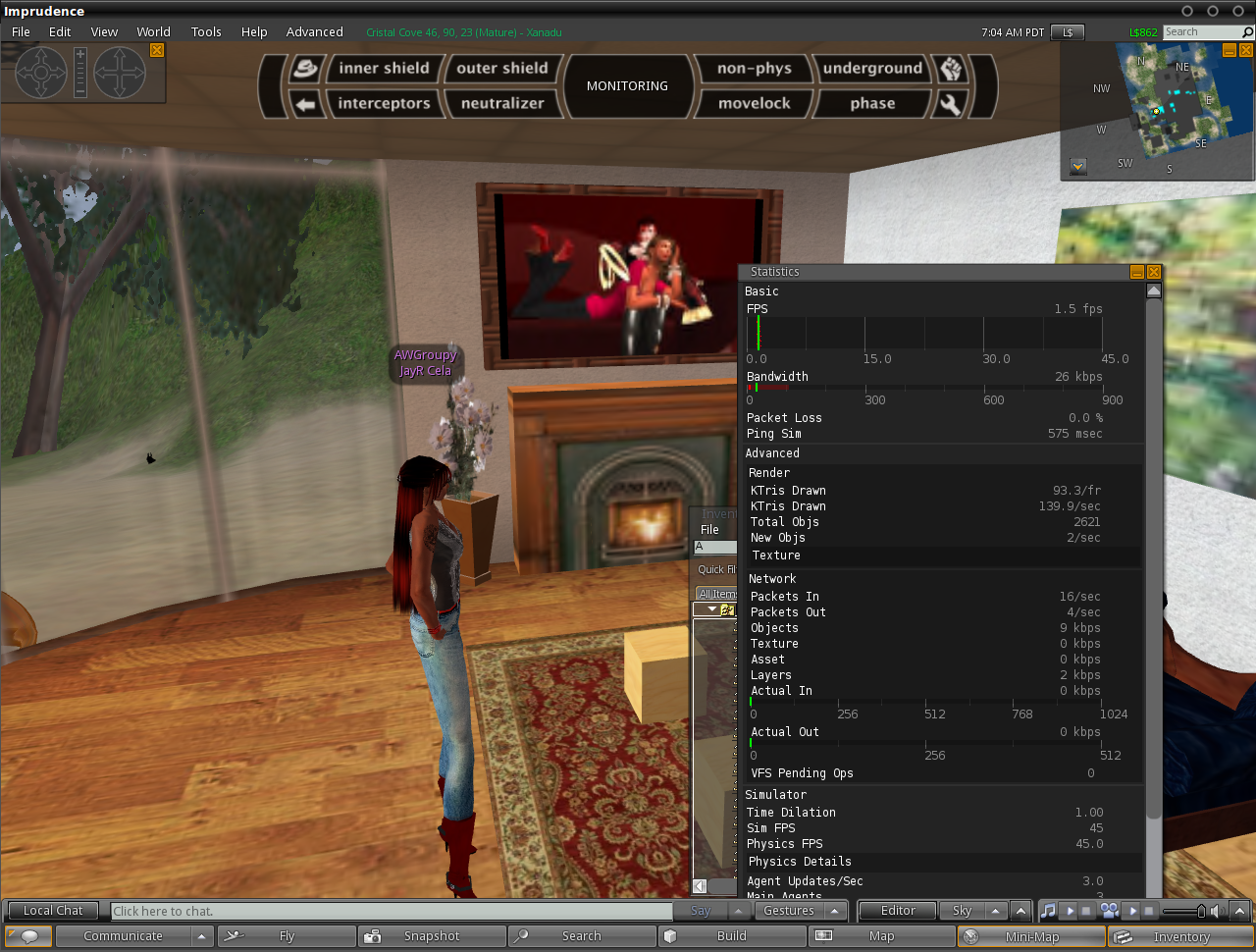Click the Local Chat button
This screenshot has width=1256, height=952.
tap(53, 911)
